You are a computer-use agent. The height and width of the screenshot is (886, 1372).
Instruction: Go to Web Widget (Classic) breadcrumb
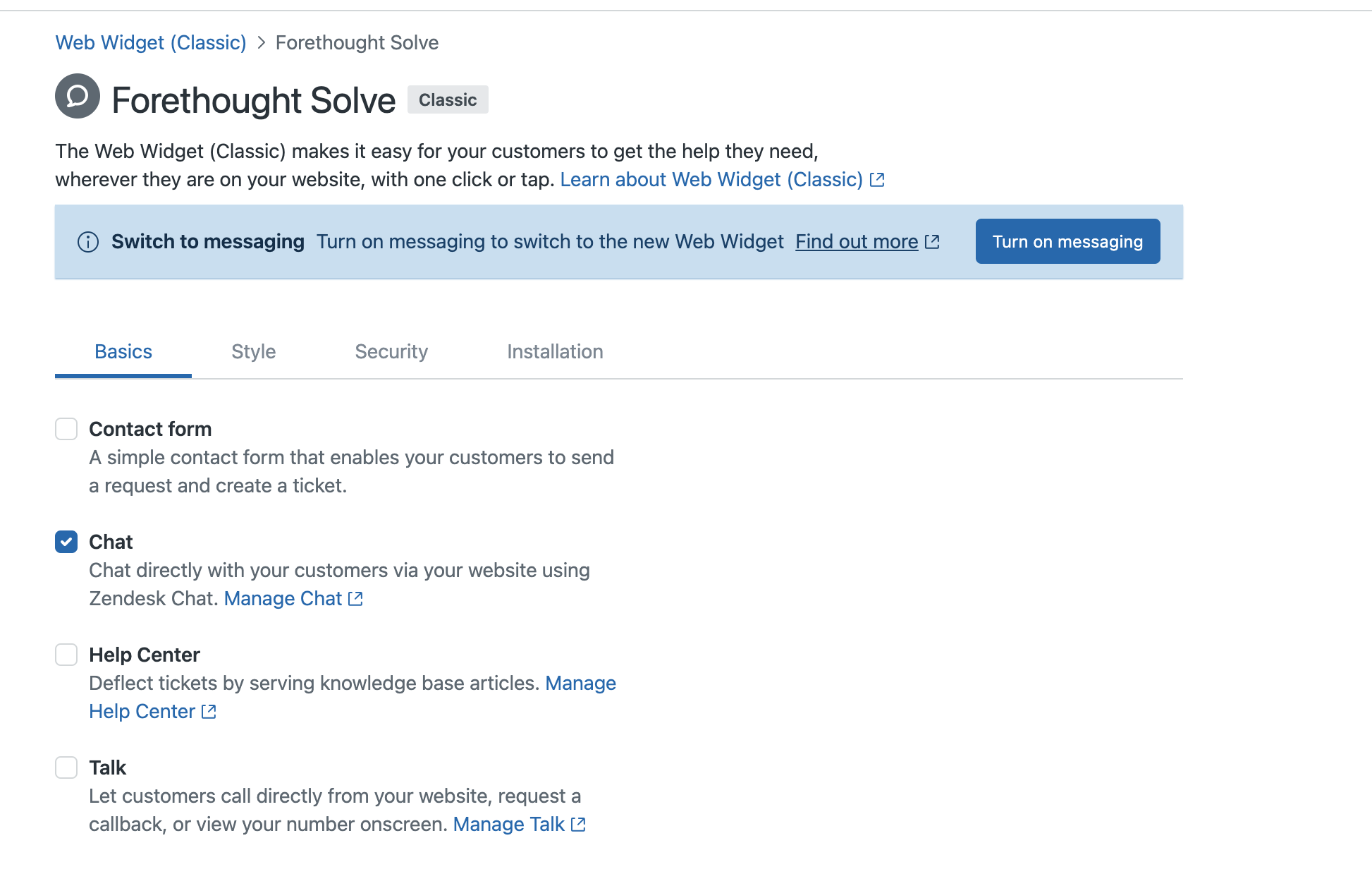(x=151, y=43)
